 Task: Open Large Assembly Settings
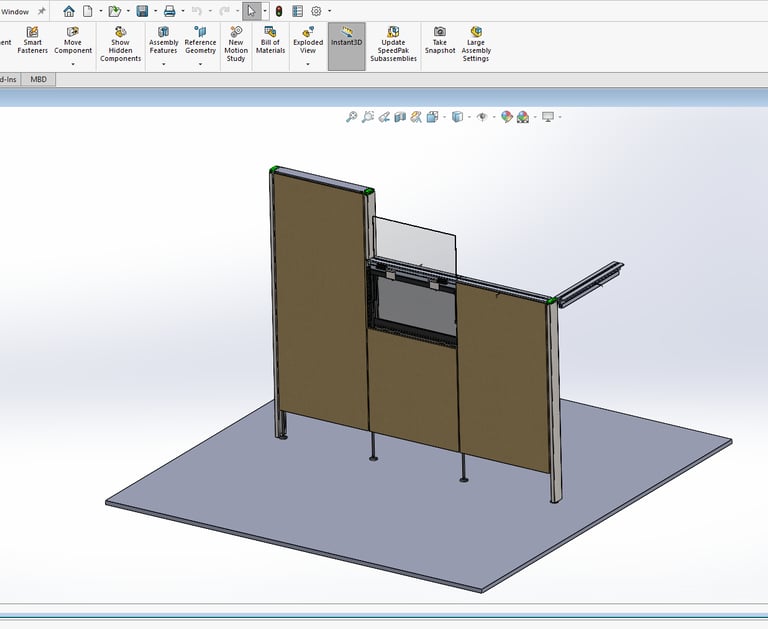coord(476,45)
